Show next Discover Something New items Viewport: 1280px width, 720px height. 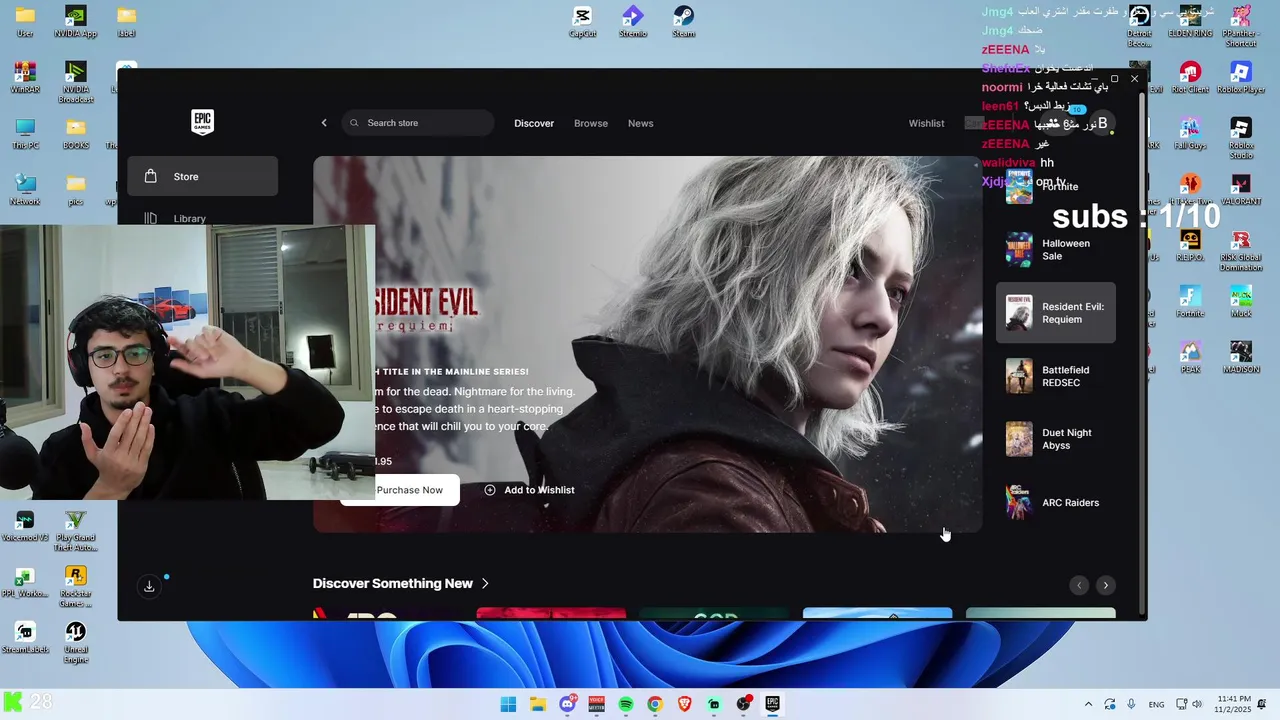coord(1105,585)
